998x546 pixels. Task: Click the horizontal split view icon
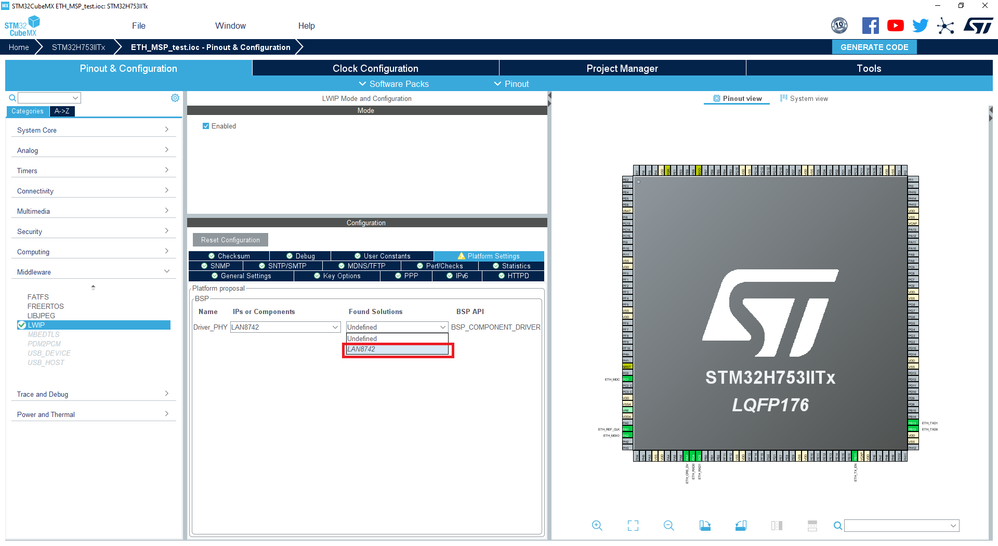point(812,526)
